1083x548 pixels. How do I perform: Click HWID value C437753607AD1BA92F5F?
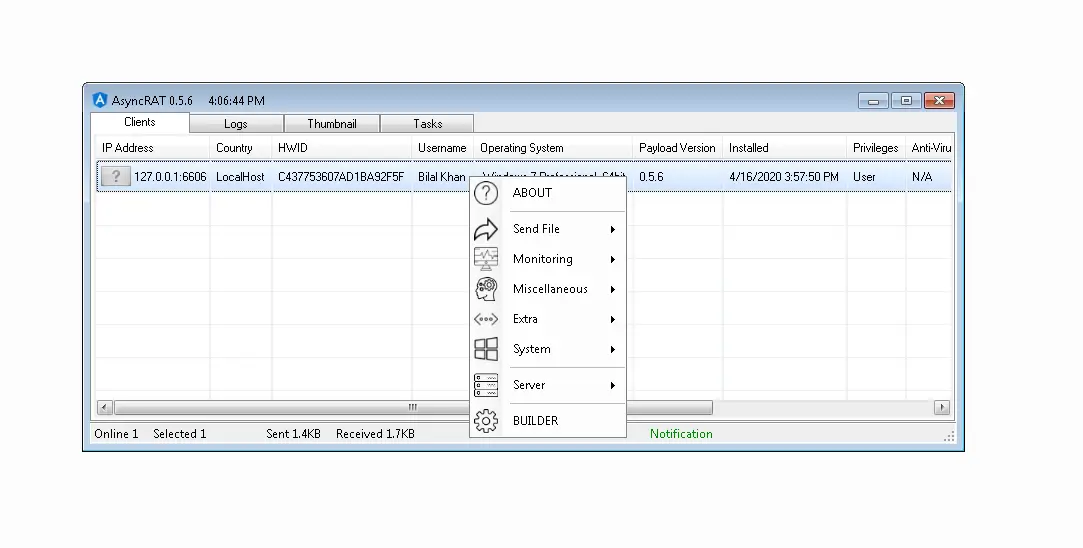coord(341,177)
